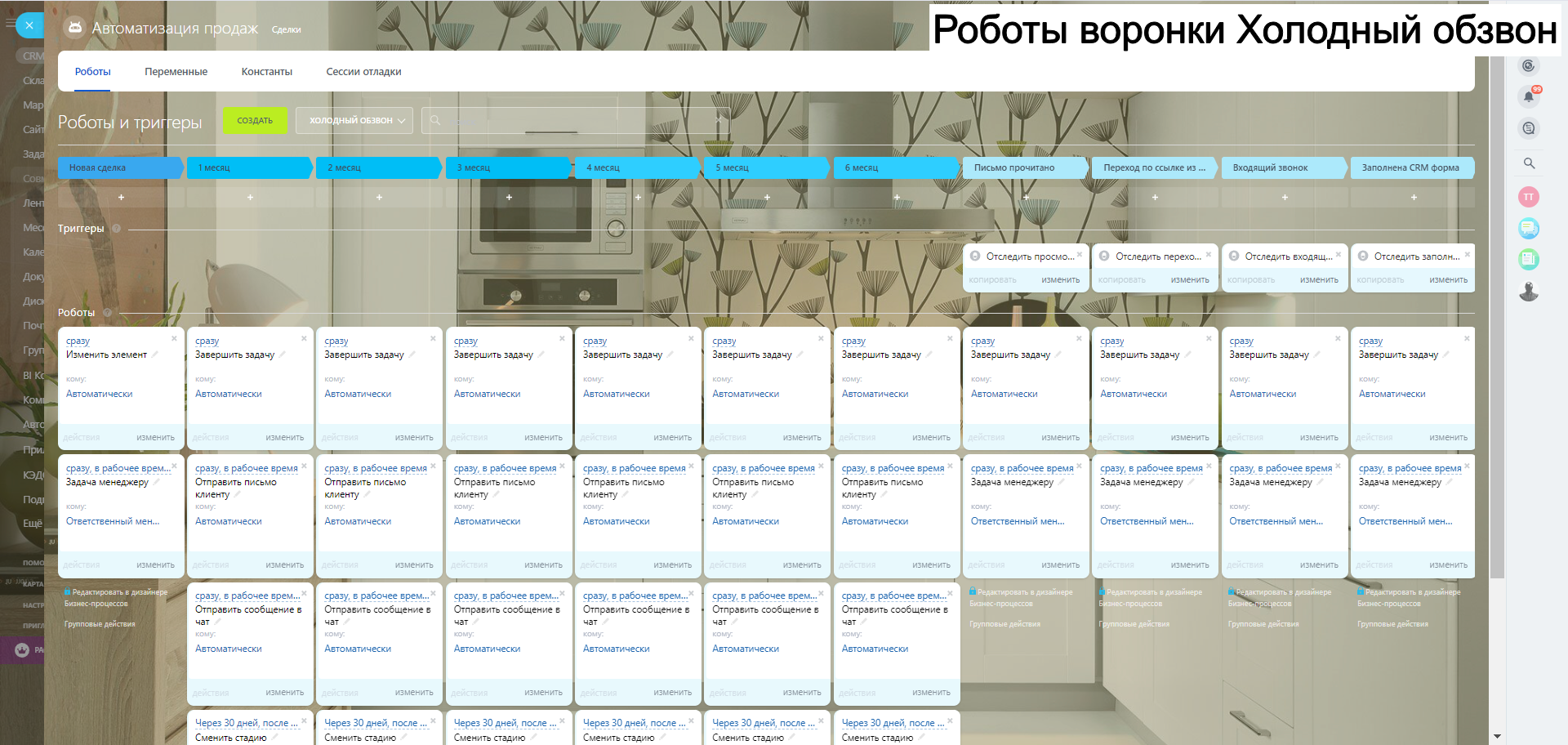Image resolution: width=1568 pixels, height=745 pixels.
Task: Delete Отправить сообщение в чат robot in 3 месяц column
Action: pyautogui.click(x=562, y=593)
